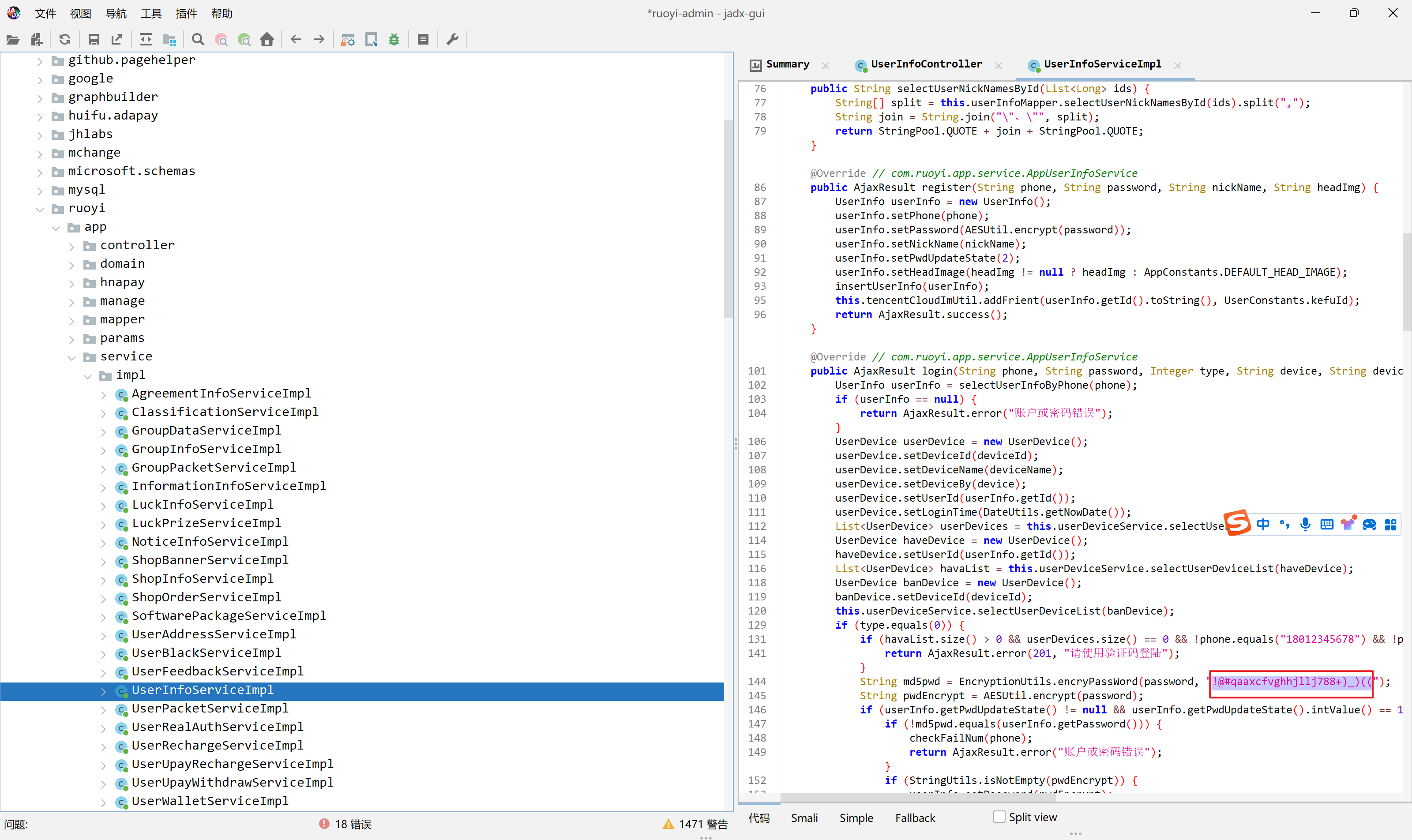
Task: Collapse the app package node
Action: pyautogui.click(x=56, y=228)
